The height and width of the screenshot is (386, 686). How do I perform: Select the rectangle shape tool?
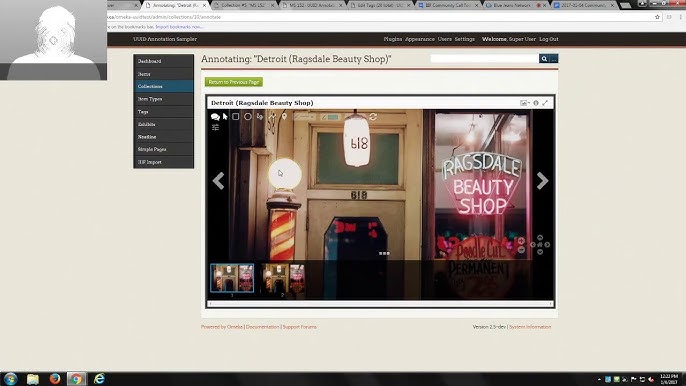coord(235,116)
